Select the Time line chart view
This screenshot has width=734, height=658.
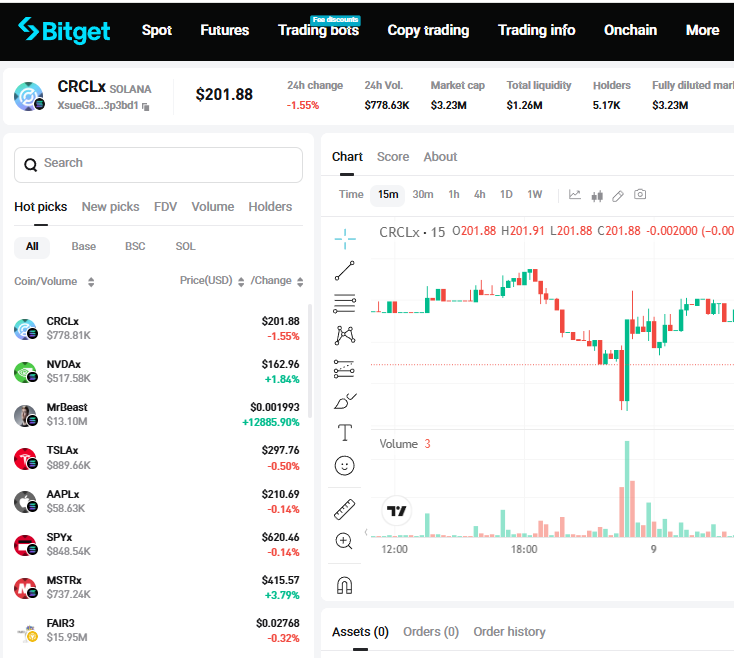click(x=351, y=195)
